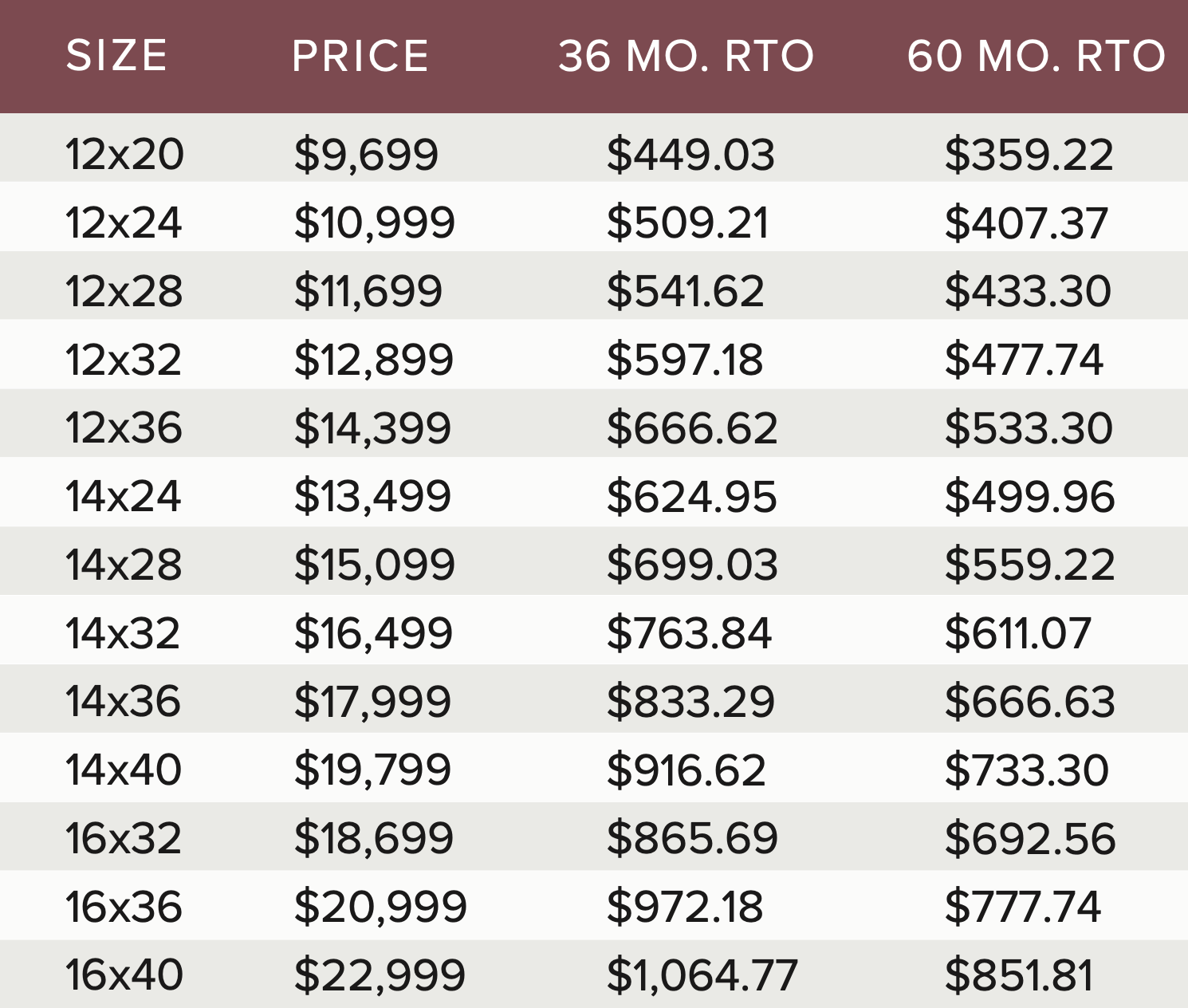
Task: Click the $611.07 60-month value
Action: pyautogui.click(x=1017, y=634)
